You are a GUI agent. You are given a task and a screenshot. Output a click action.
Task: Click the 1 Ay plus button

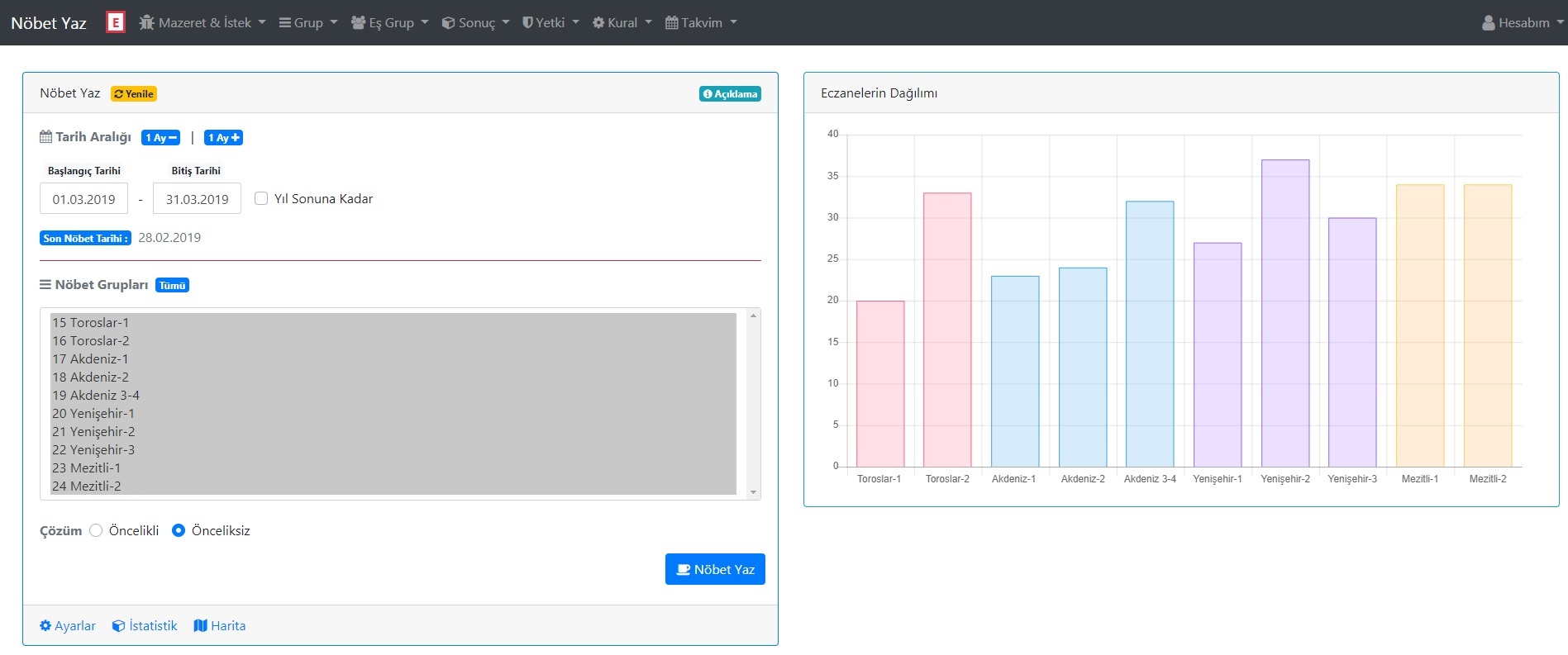[x=223, y=138]
